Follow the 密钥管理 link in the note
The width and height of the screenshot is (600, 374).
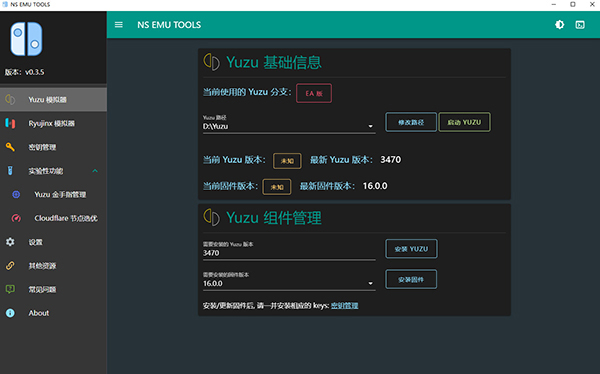(344, 305)
